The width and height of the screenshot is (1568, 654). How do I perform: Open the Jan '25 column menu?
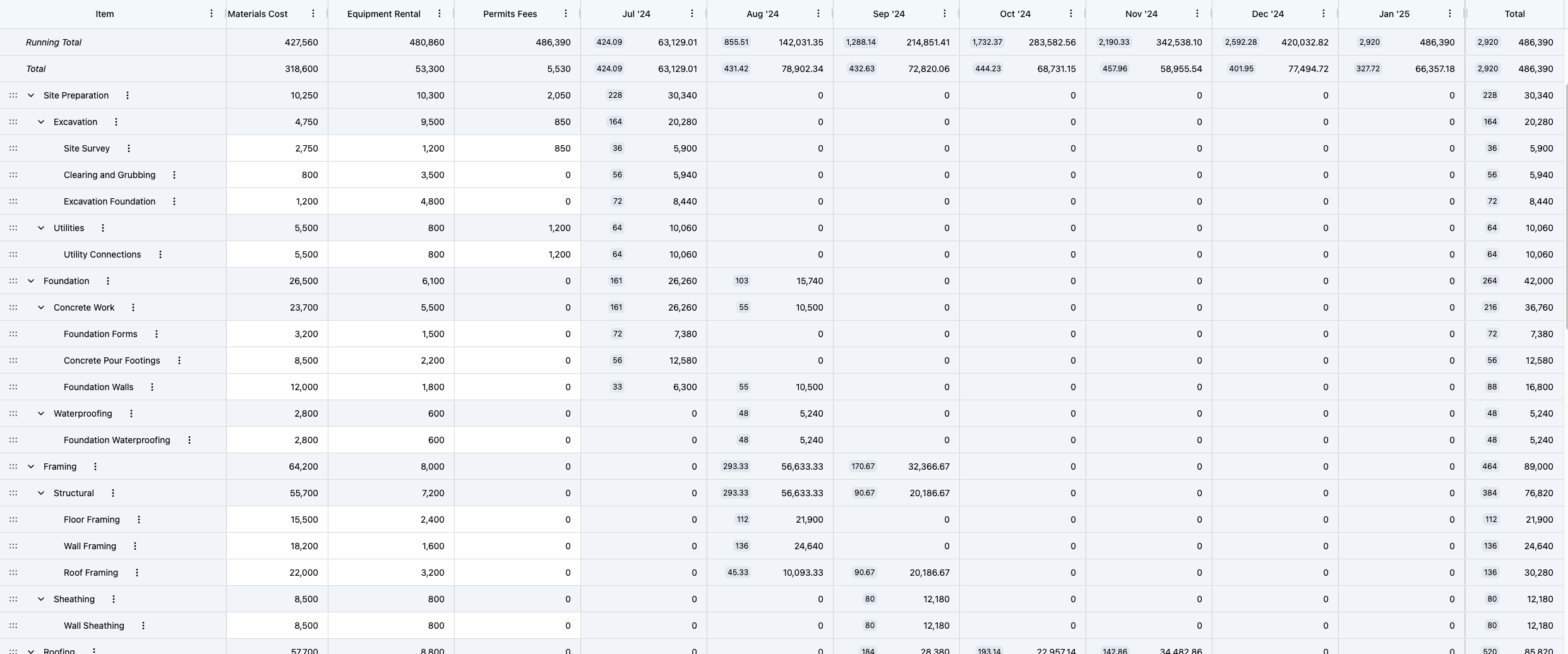click(x=1450, y=13)
